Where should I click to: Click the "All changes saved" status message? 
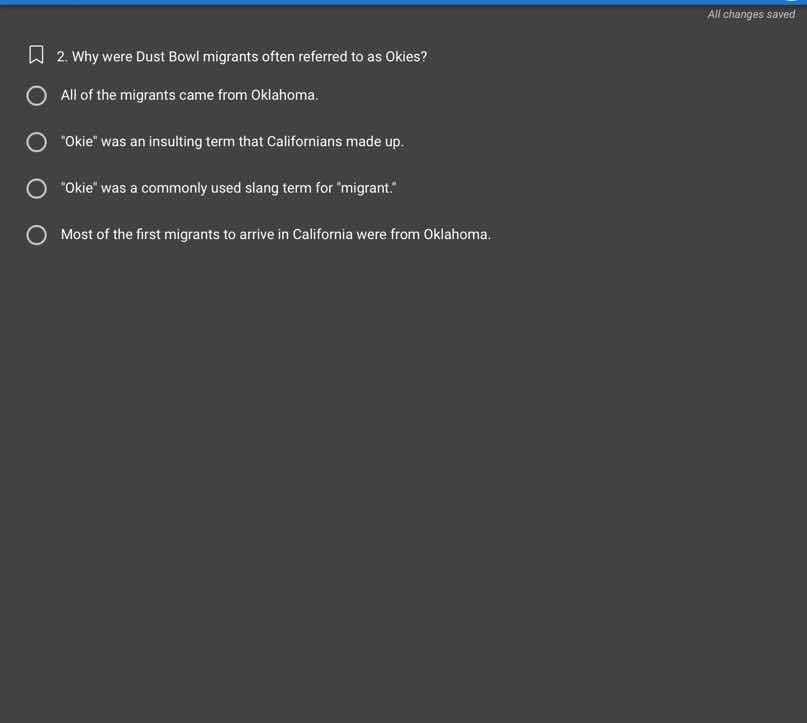751,14
